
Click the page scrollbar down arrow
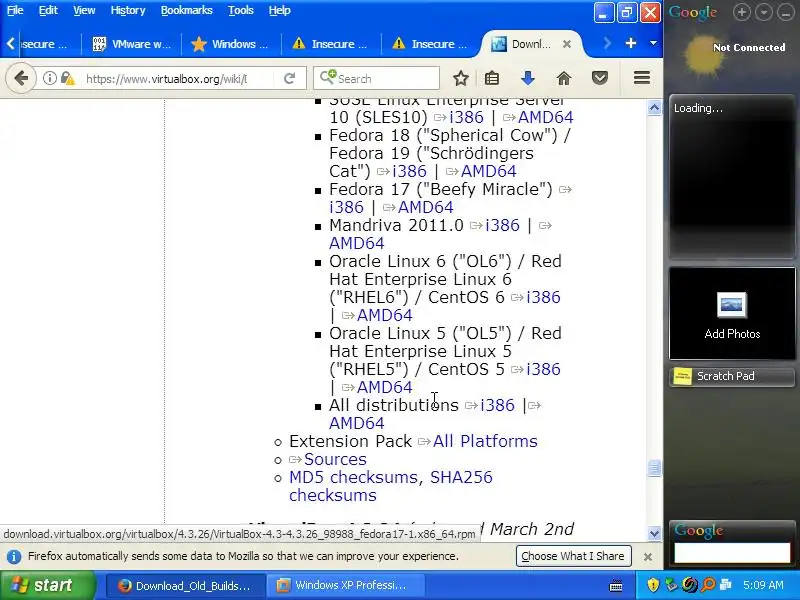655,534
